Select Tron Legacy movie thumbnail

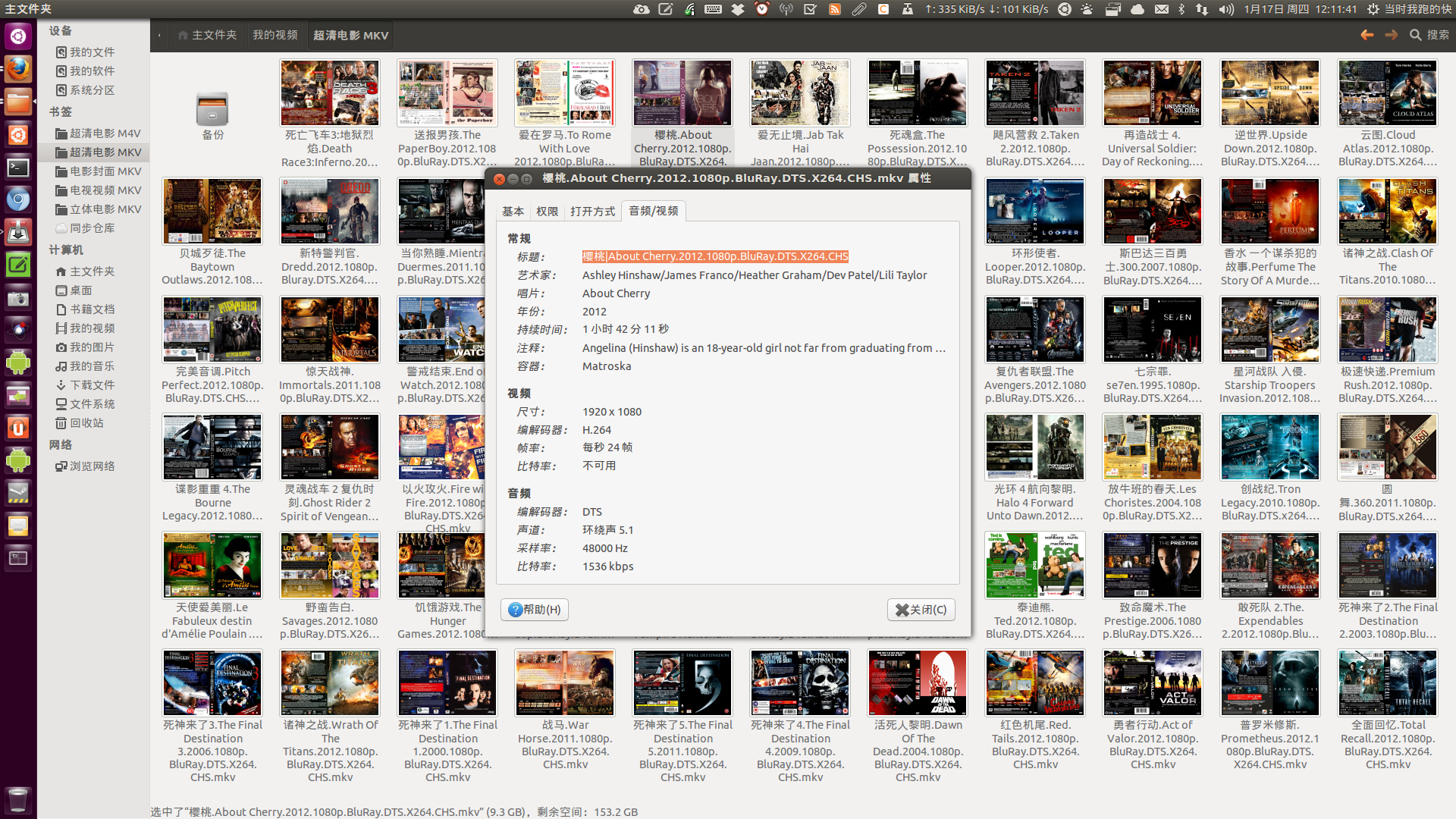point(1270,447)
